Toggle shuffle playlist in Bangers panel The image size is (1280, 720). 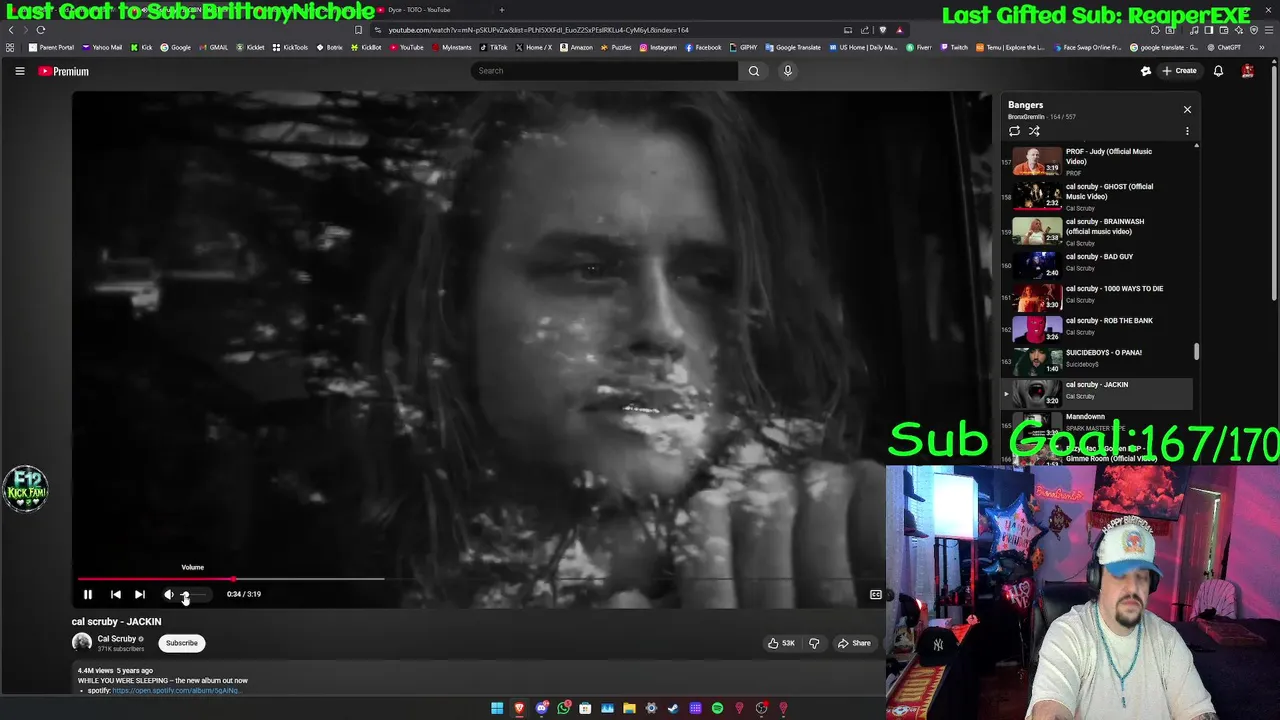1034,131
